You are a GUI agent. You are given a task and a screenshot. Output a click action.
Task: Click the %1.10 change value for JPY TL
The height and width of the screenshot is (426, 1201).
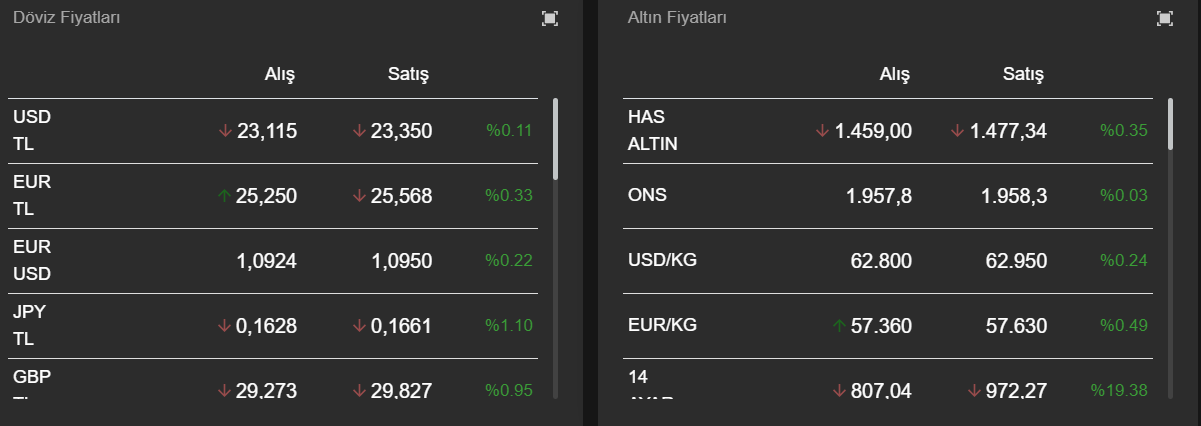509,325
